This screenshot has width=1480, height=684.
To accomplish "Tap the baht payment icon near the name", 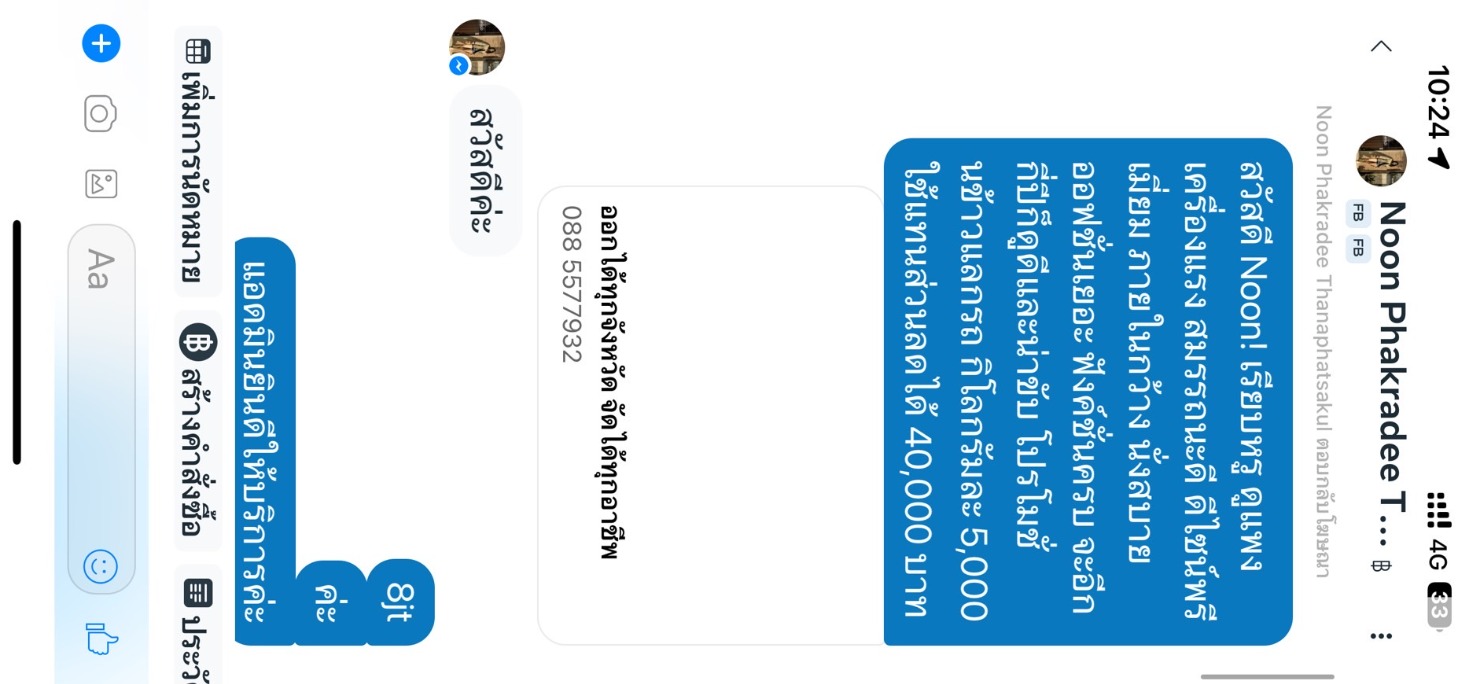I will click(x=1380, y=566).
